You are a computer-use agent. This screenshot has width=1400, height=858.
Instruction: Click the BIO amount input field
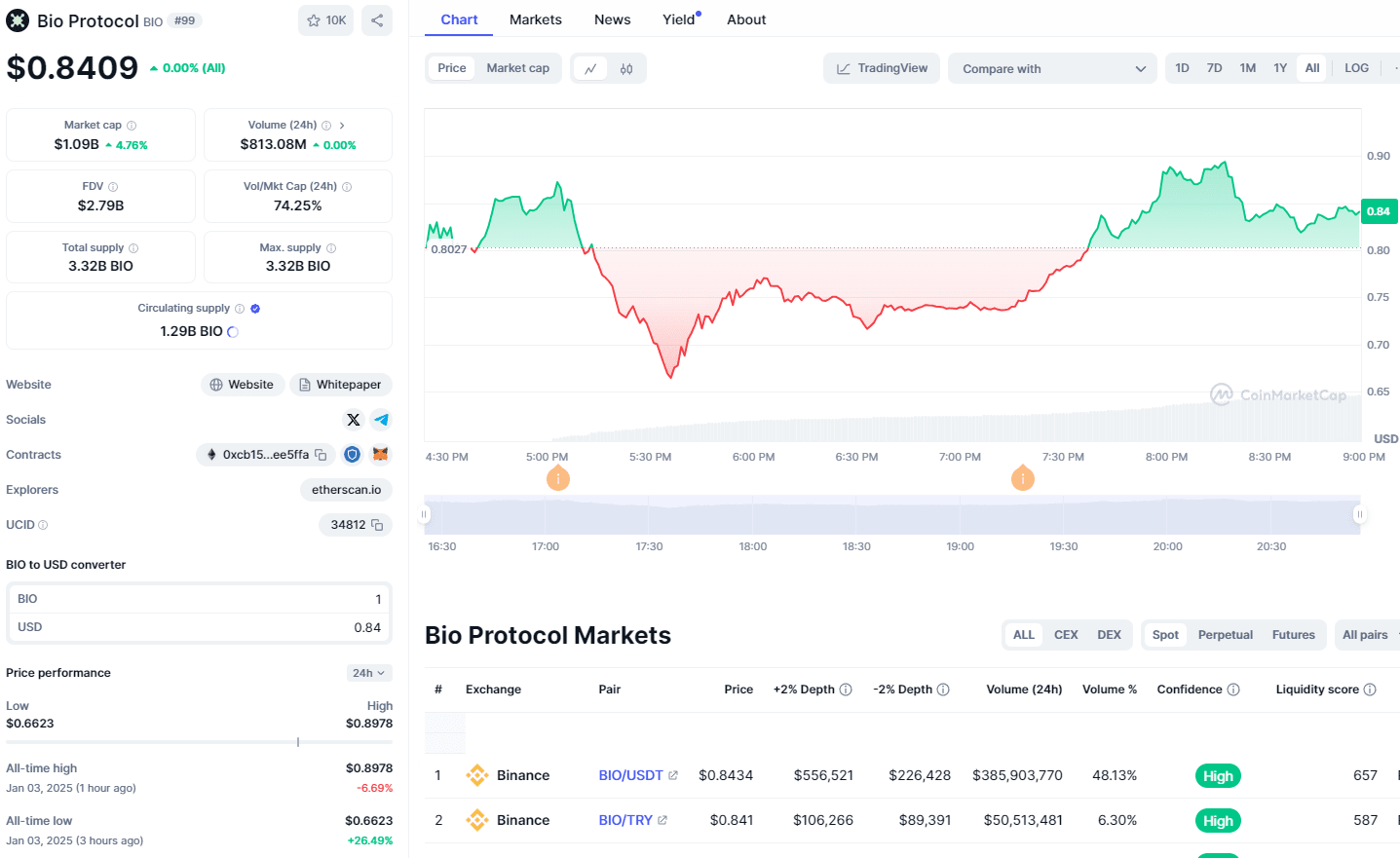(x=199, y=599)
